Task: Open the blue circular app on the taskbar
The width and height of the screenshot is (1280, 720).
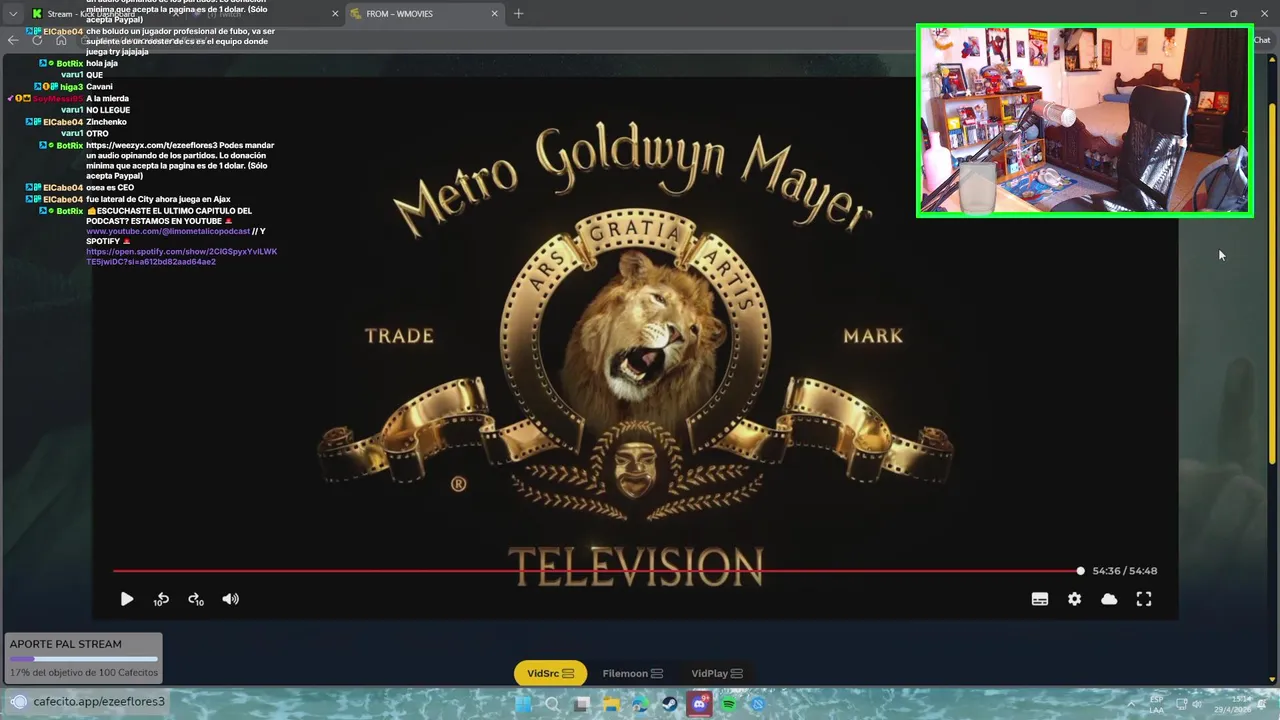Action: (758, 704)
